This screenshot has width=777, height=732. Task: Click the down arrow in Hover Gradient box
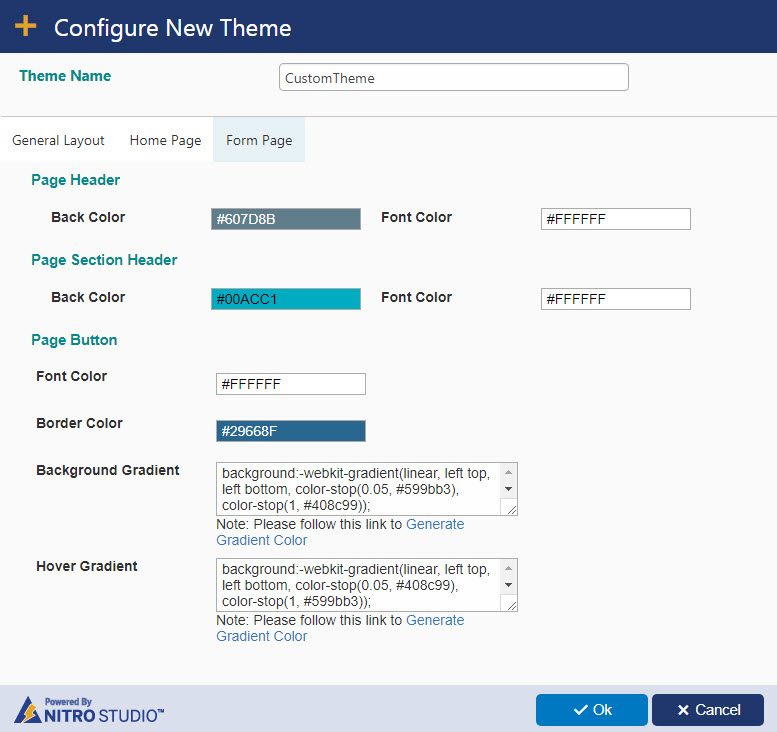[x=508, y=585]
